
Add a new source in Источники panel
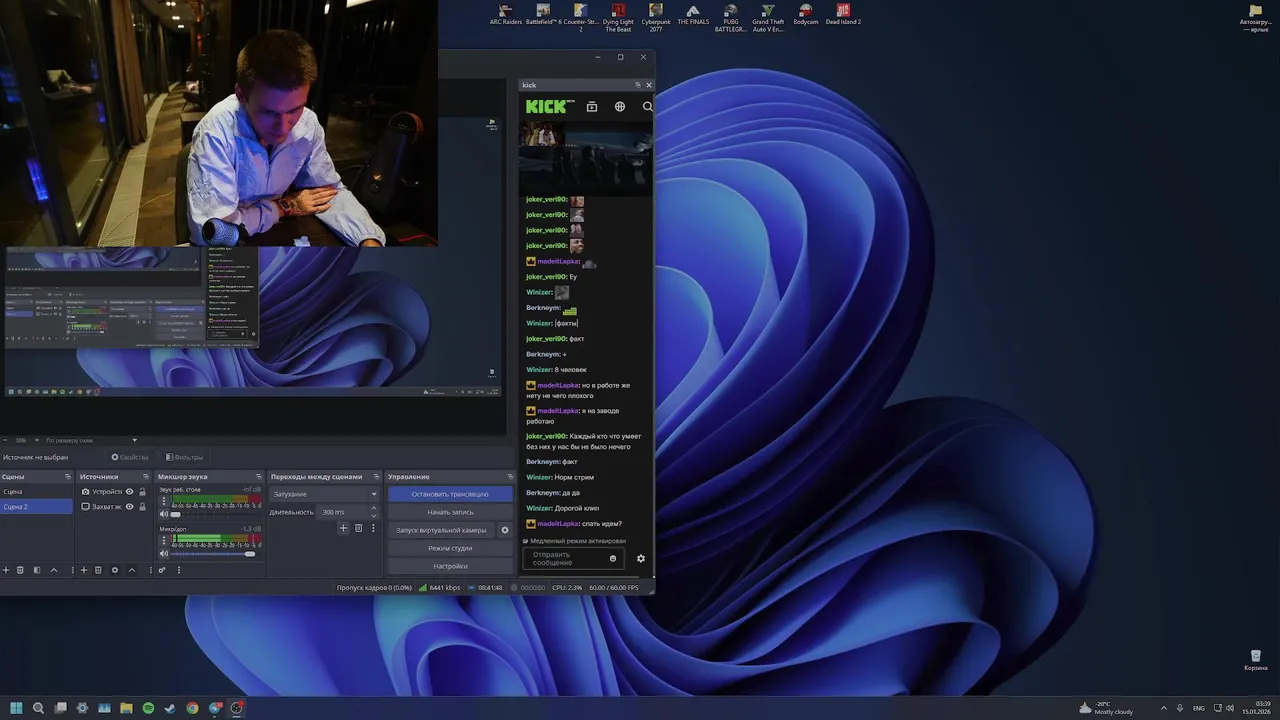(84, 570)
